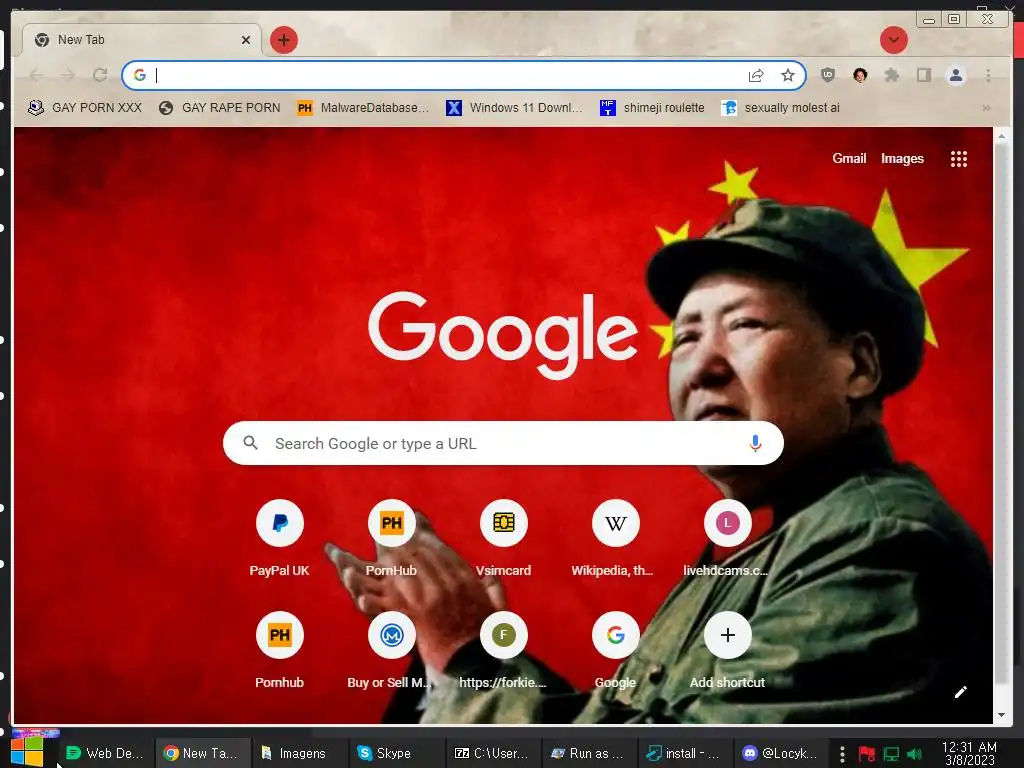This screenshot has height=768, width=1024.
Task: Open the PayPal UK shortcut
Action: [x=280, y=539]
